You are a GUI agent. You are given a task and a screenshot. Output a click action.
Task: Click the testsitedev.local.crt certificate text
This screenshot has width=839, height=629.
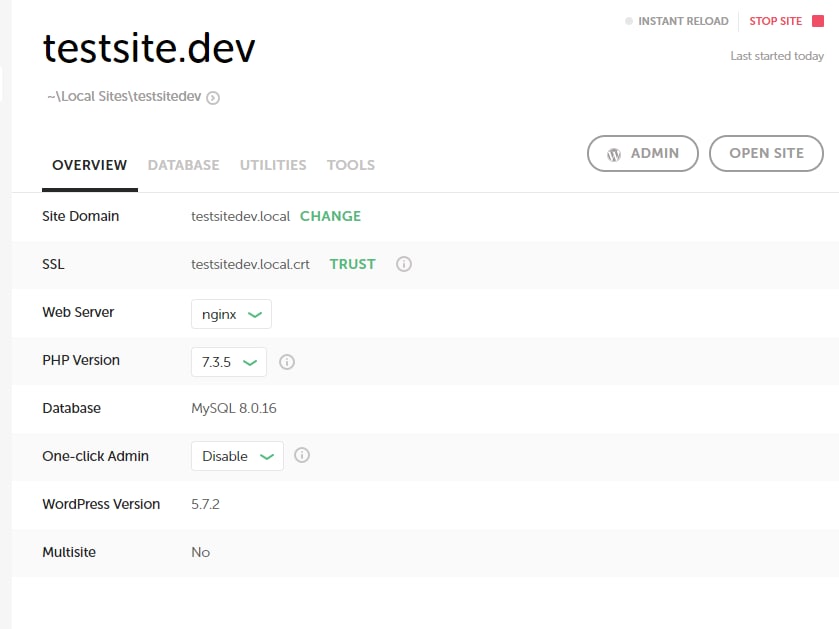(250, 264)
